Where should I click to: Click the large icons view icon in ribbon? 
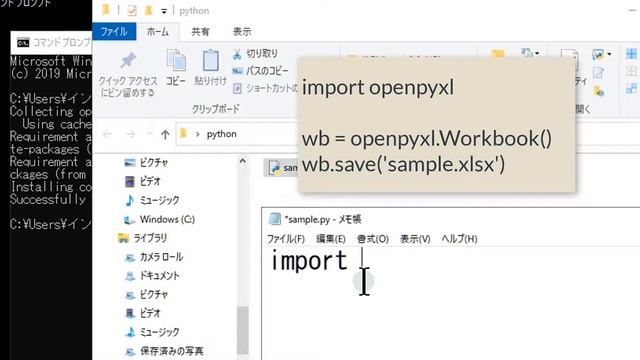pos(631,54)
